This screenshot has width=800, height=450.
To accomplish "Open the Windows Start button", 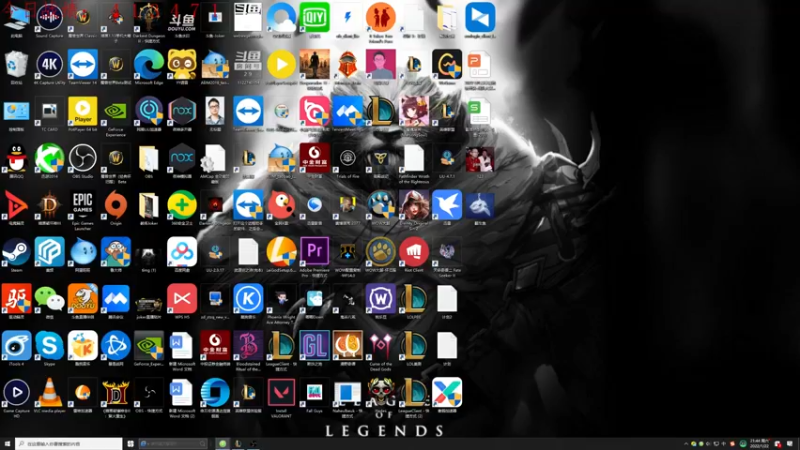I will [7, 444].
